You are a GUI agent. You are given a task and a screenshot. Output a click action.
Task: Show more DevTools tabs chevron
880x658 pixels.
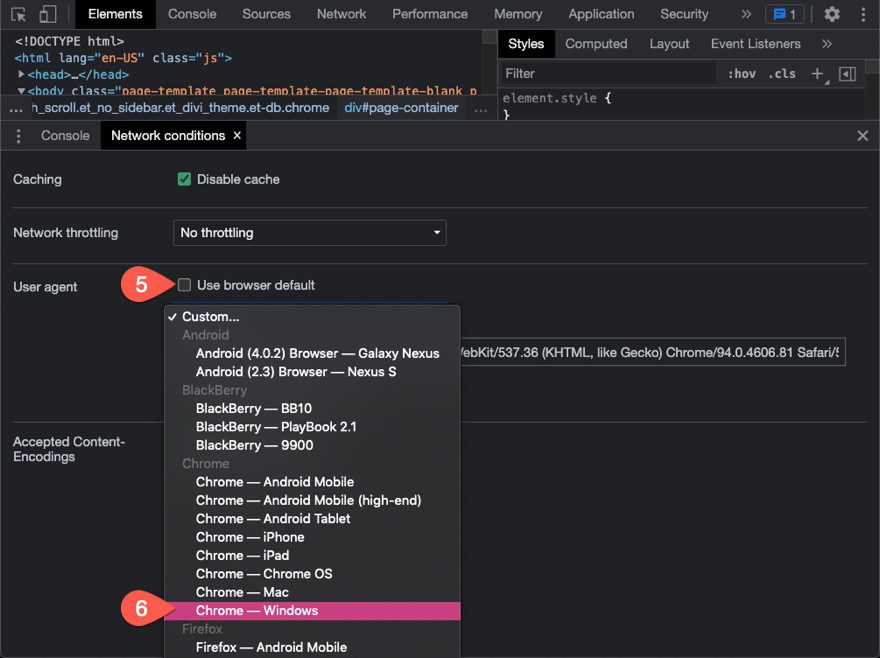746,15
